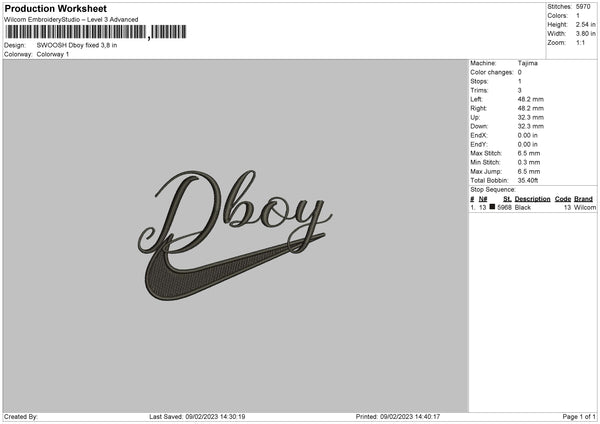The height and width of the screenshot is (424, 600).
Task: Click the Colorway 1 value
Action: (53, 54)
